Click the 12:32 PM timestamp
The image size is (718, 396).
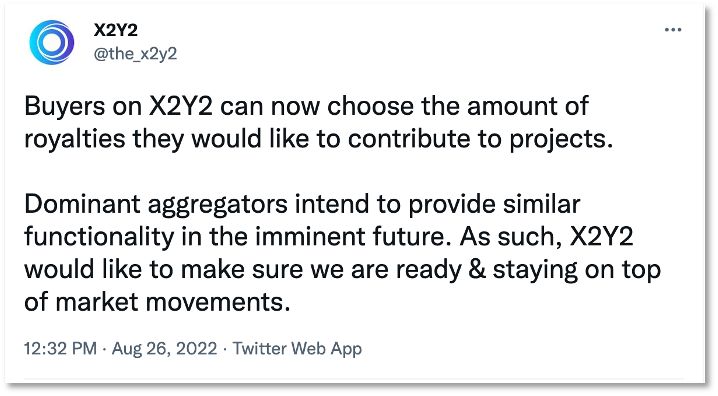click(60, 348)
